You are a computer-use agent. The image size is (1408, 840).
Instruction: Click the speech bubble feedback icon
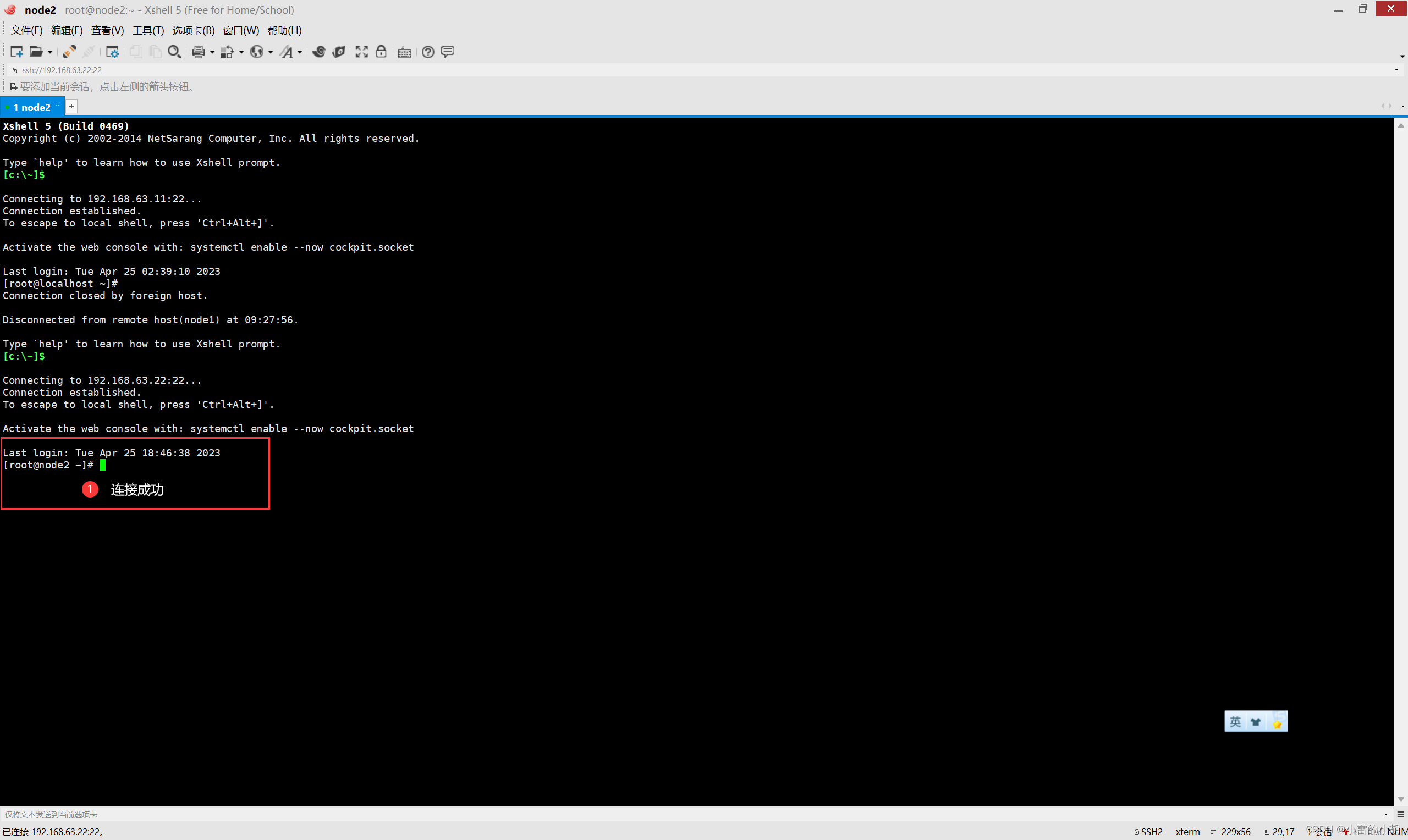tap(448, 52)
